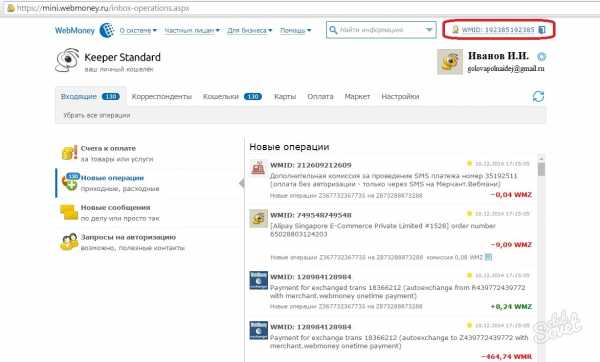Click the magnifier icon in search box
This screenshot has width=600, height=362.
tap(333, 30)
